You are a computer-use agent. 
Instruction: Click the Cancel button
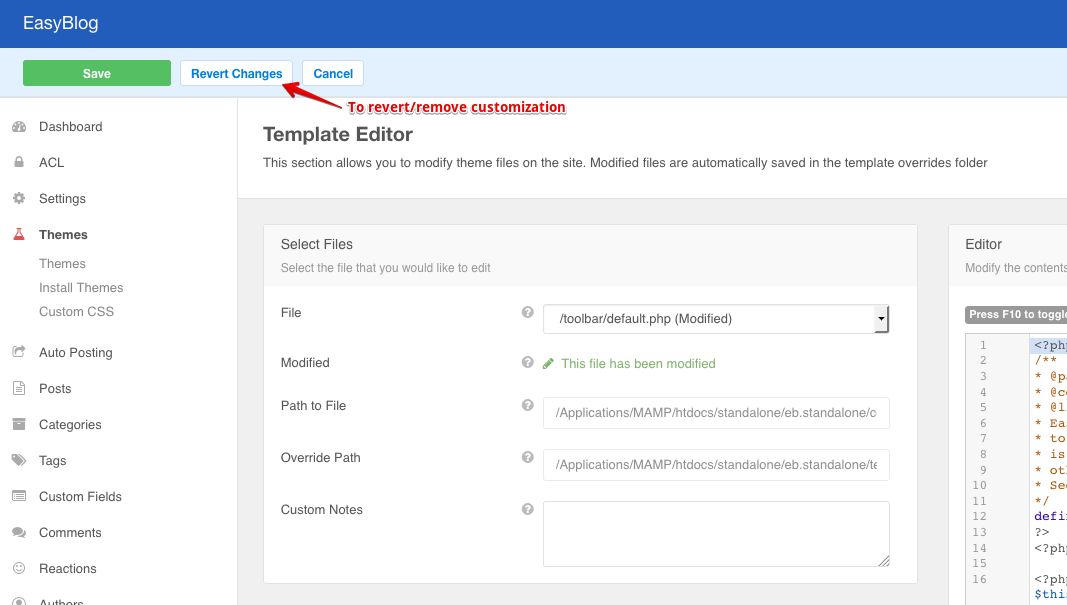[x=333, y=73]
